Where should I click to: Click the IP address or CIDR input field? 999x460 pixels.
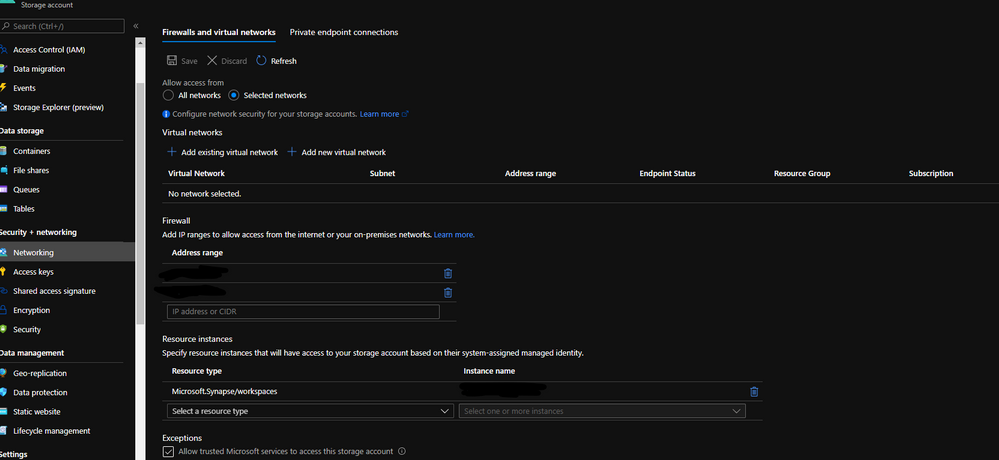click(x=303, y=312)
